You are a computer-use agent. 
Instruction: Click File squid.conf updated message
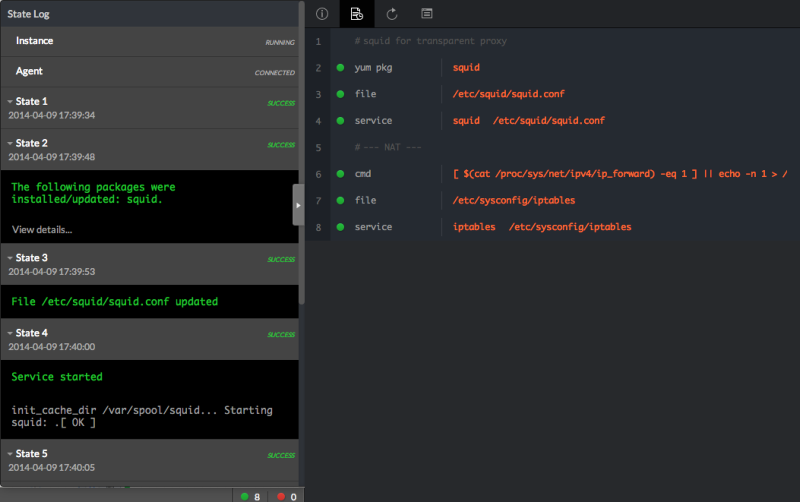click(115, 302)
